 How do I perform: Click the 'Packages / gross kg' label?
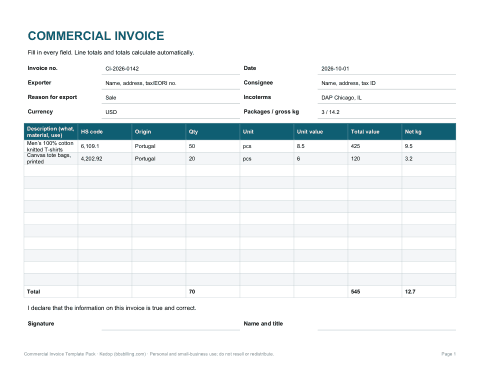[271, 112]
